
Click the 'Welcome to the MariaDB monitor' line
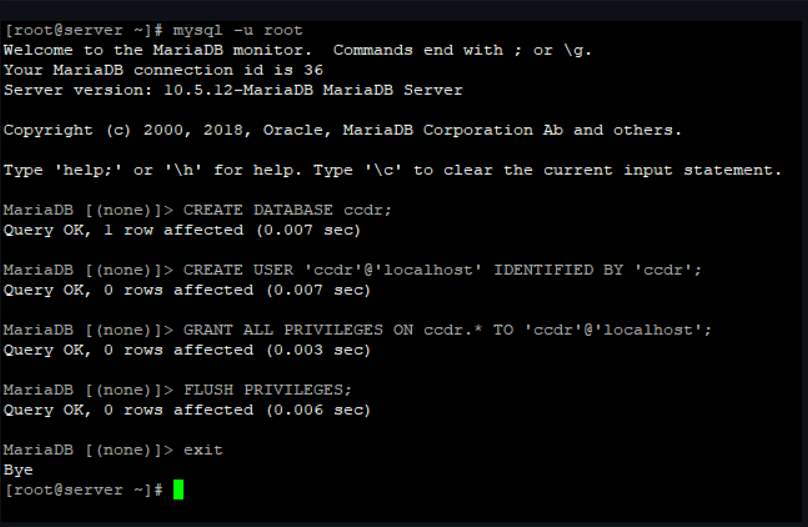coord(297,50)
